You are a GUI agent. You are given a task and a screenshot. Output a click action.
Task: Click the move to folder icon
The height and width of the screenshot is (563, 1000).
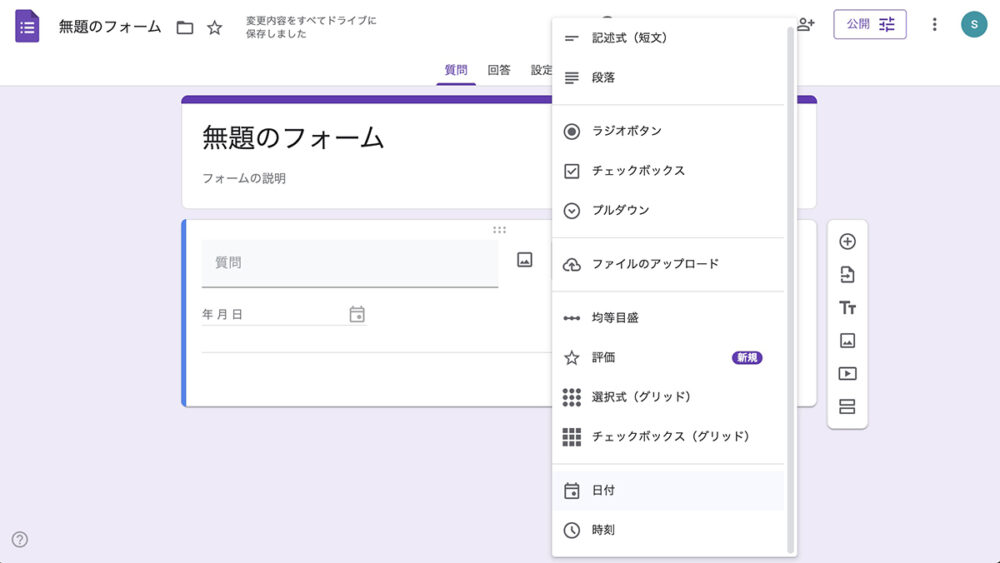click(185, 27)
